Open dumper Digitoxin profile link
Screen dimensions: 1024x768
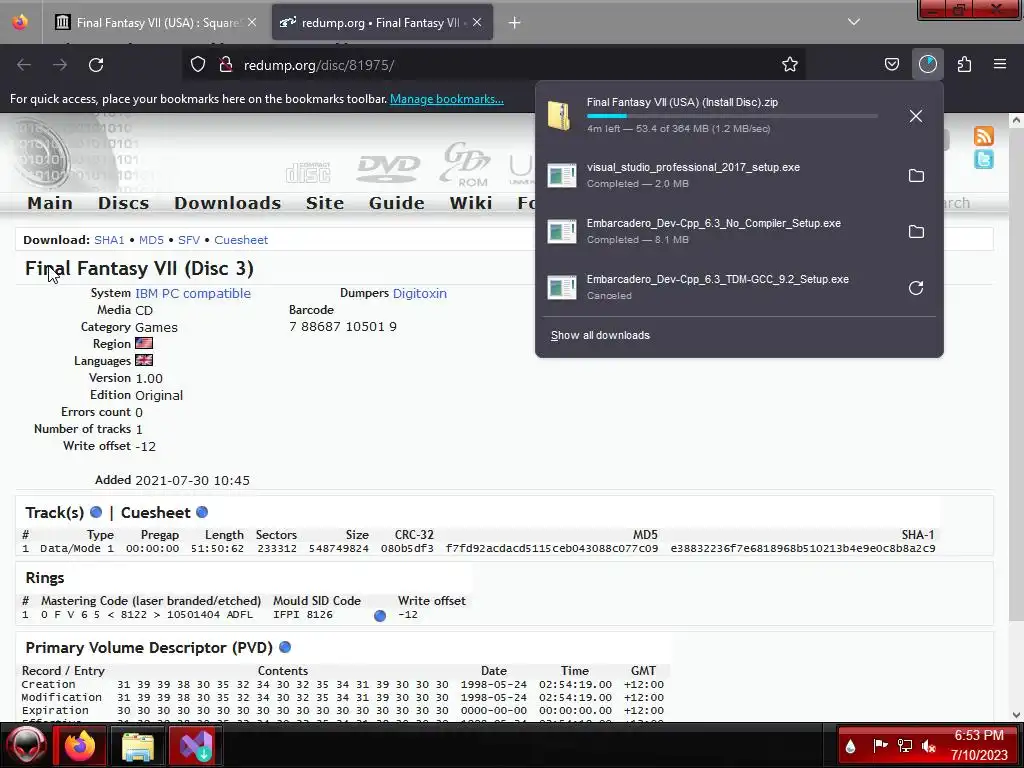420,293
